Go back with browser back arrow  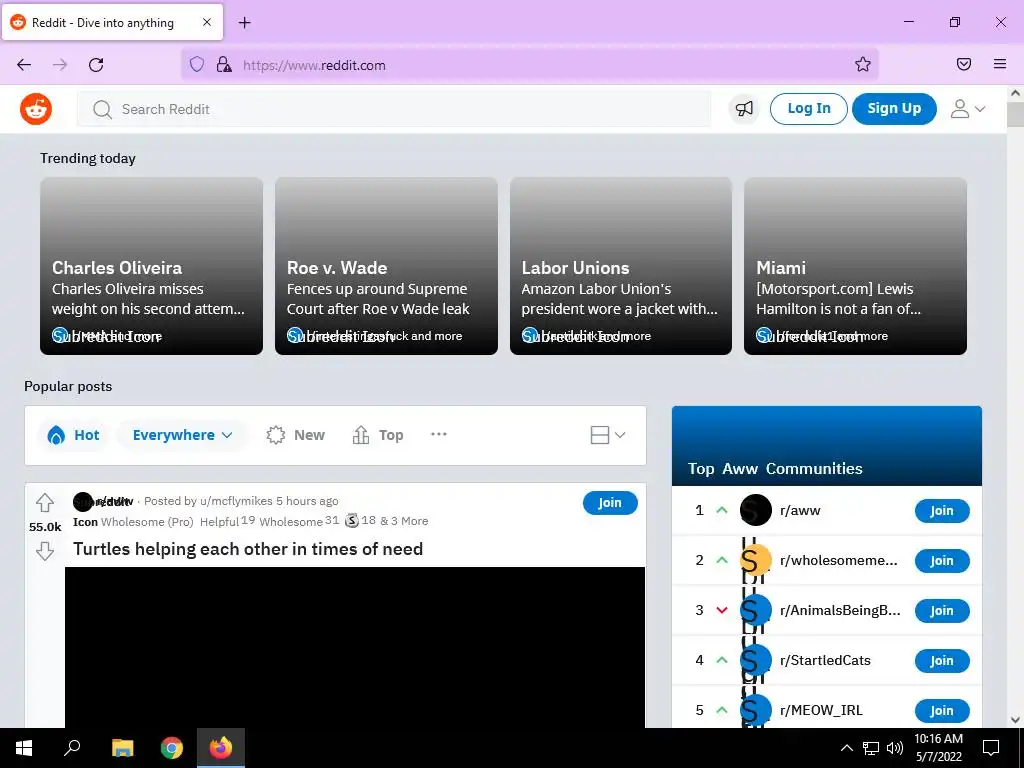(x=24, y=65)
